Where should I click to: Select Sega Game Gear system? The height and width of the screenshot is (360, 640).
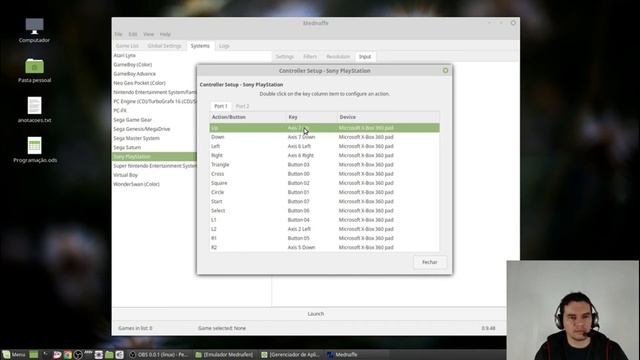(133, 120)
